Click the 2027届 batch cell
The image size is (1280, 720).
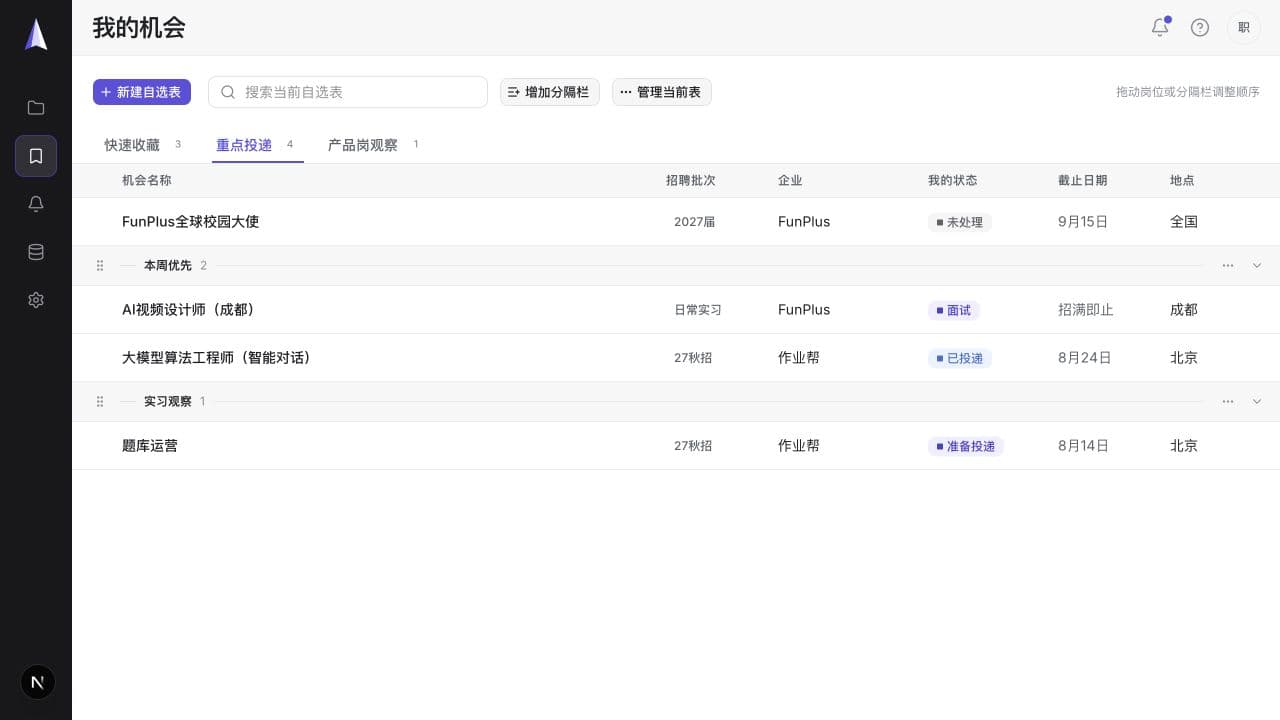[695, 222]
